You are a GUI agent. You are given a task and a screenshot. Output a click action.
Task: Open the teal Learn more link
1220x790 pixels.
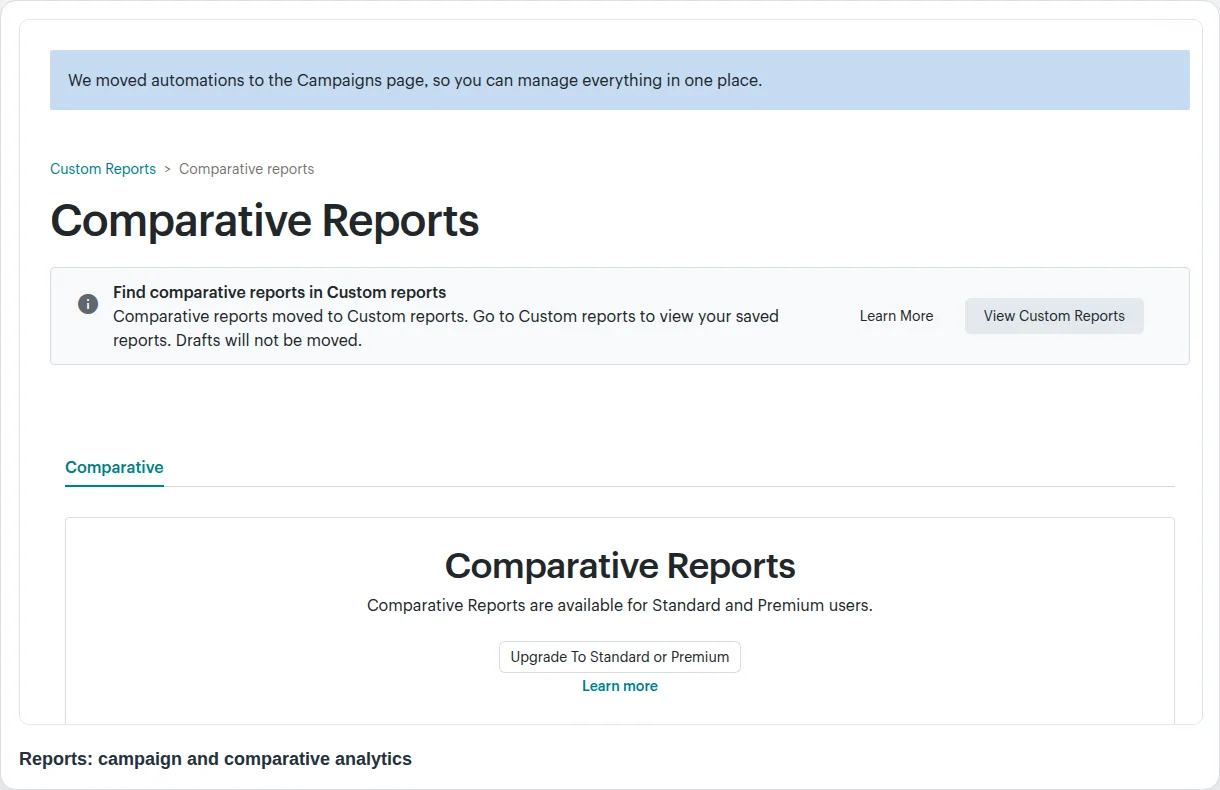620,686
